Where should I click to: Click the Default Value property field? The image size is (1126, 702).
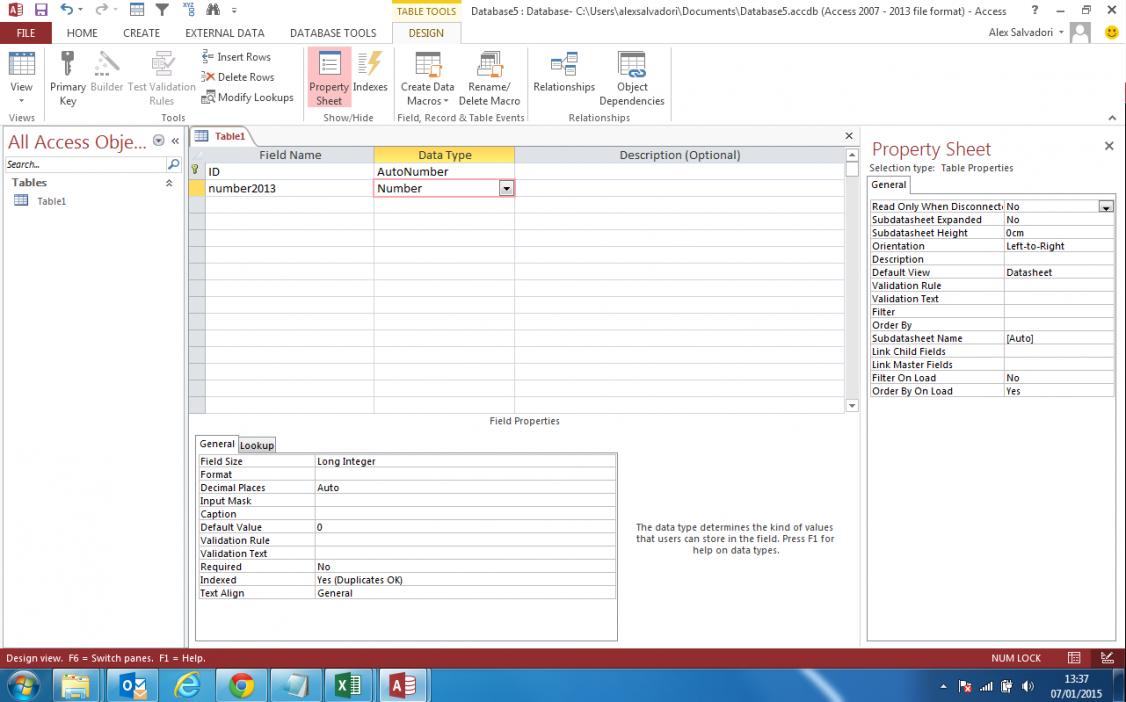pyautogui.click(x=465, y=527)
